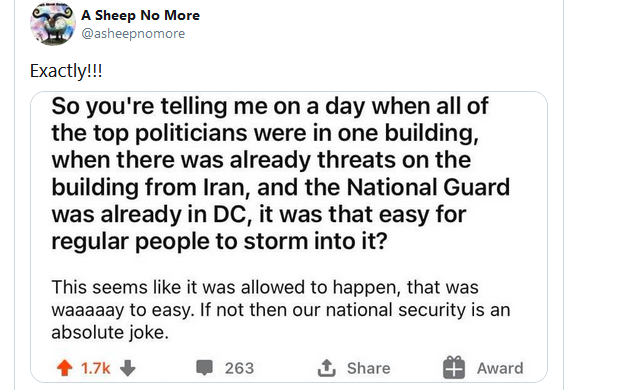The width and height of the screenshot is (639, 390).
Task: Open the embedded post headline text
Action: pos(280,174)
